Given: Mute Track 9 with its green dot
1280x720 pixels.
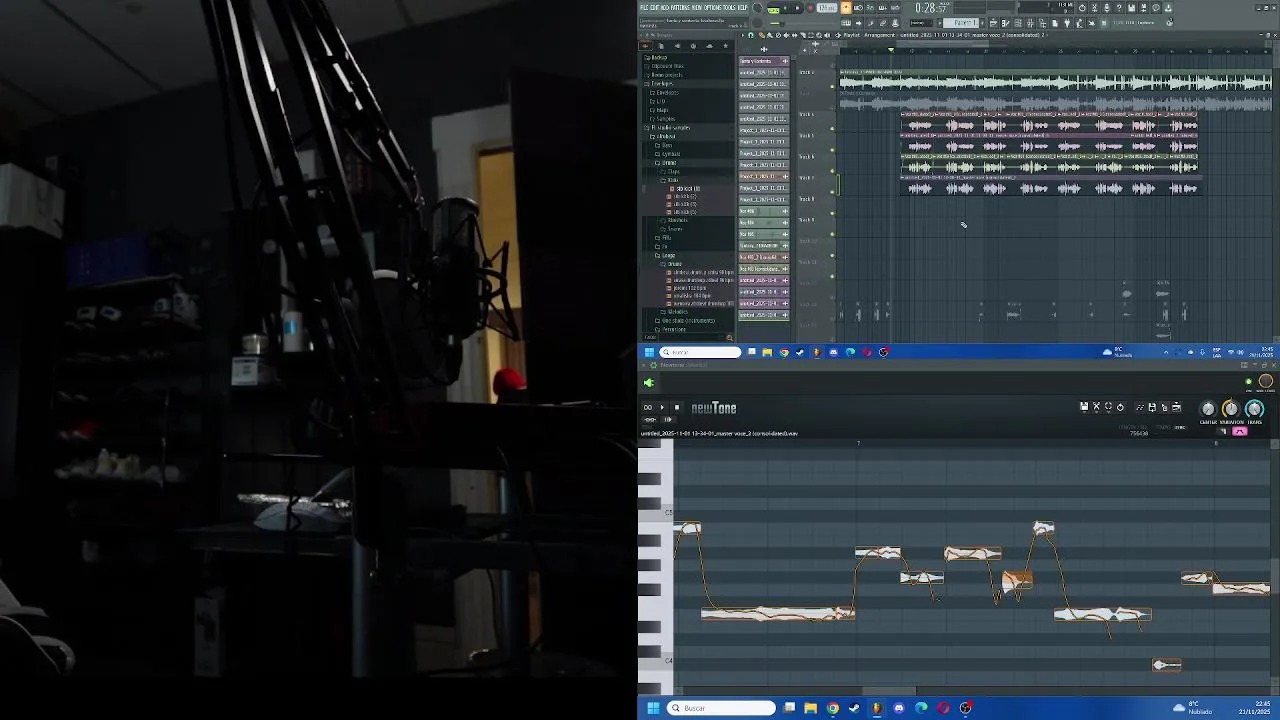Looking at the screenshot, I should (x=832, y=234).
